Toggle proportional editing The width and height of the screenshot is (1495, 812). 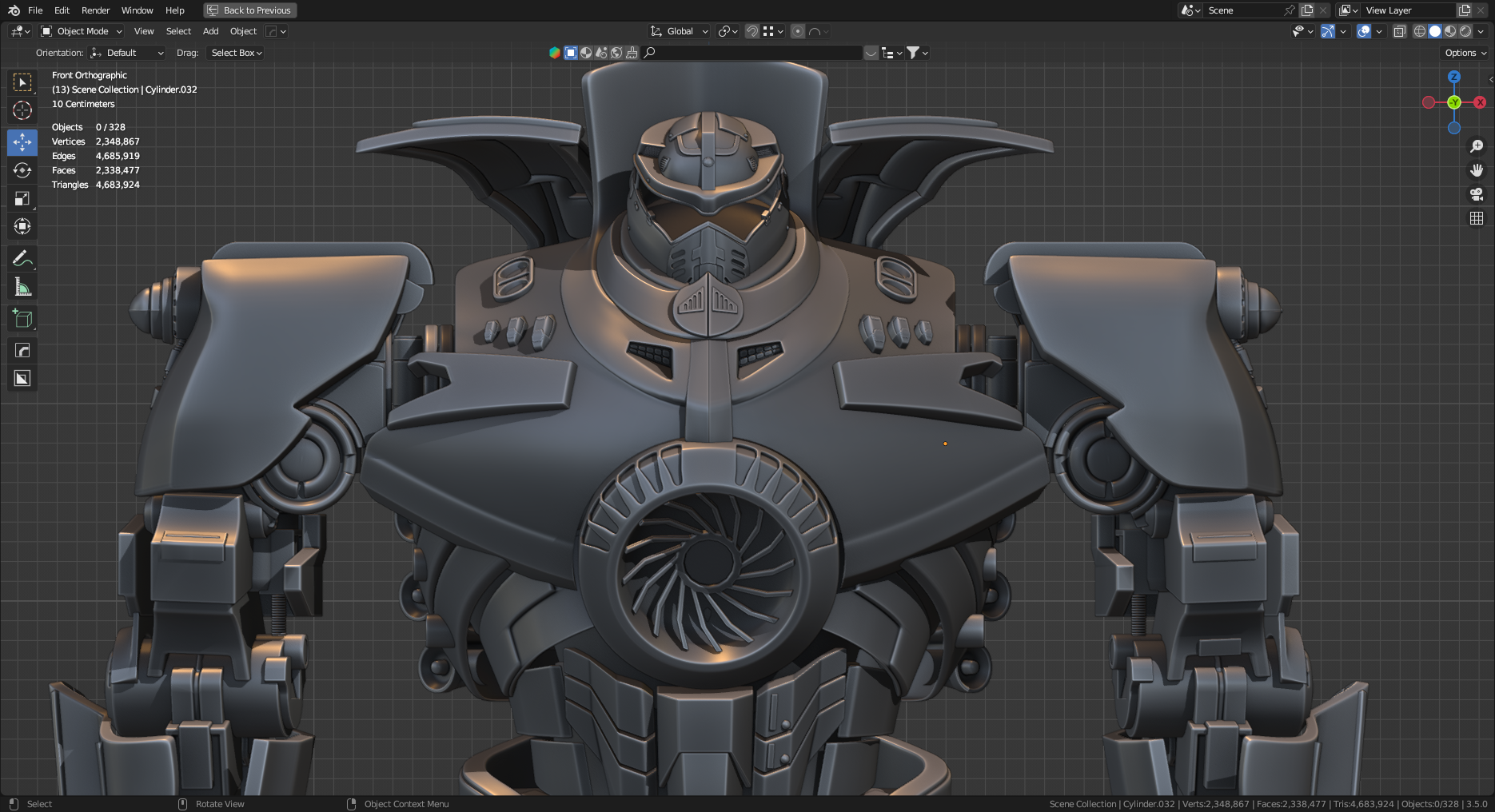(x=798, y=31)
